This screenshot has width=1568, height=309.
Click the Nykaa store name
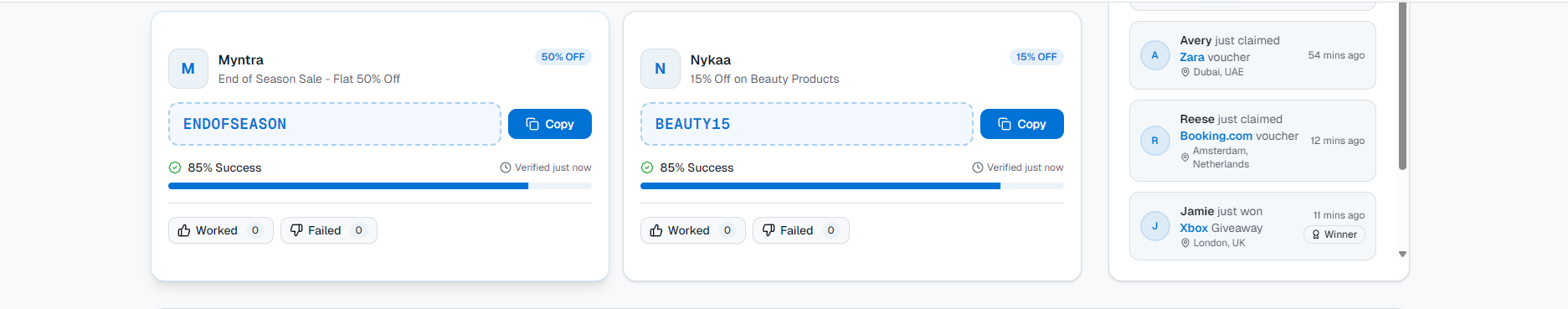[711, 60]
